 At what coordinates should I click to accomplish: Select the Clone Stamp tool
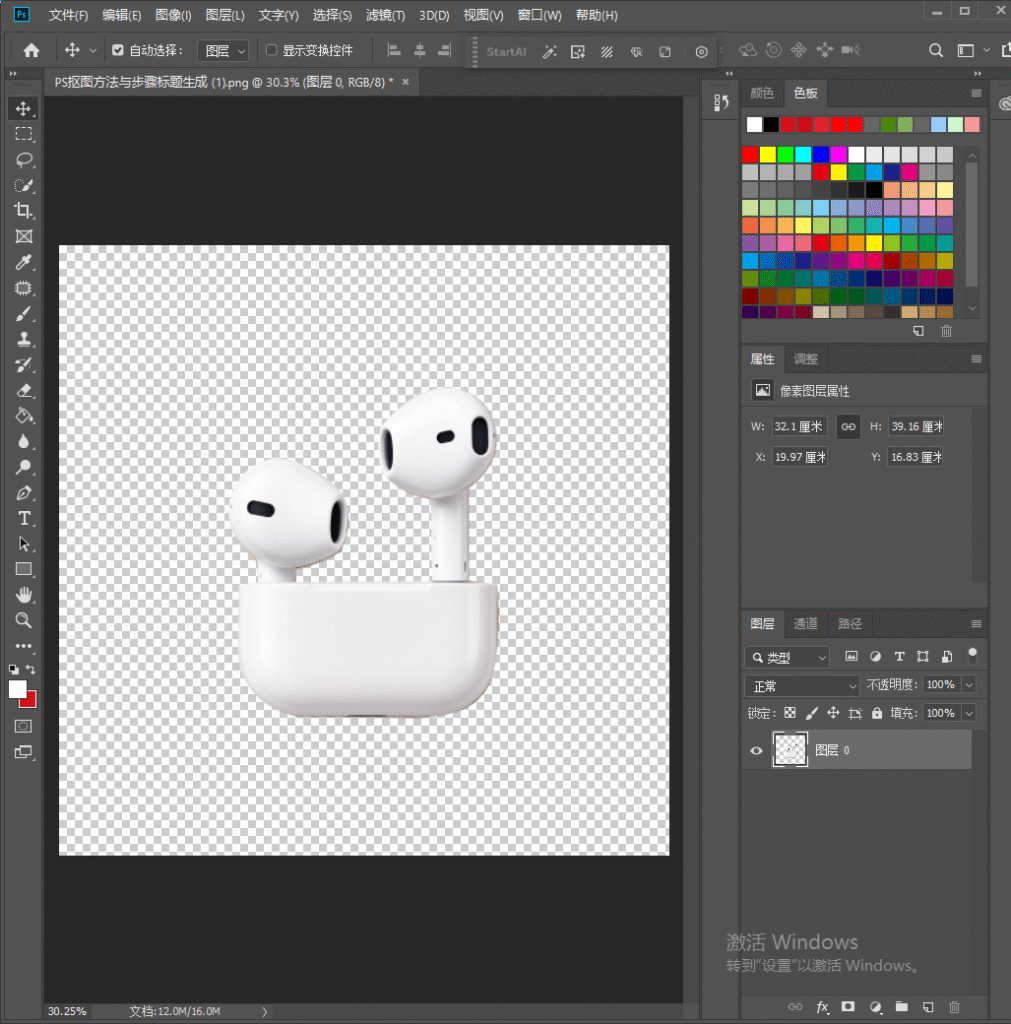click(24, 340)
